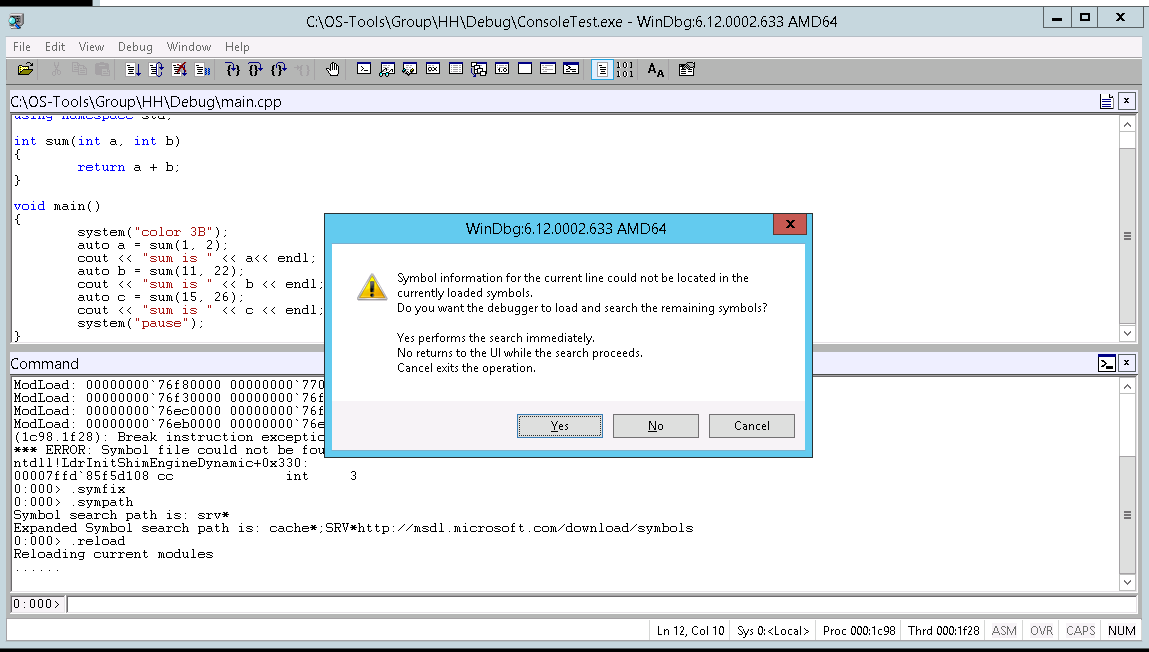Open the Registers window toolbar icon
1149x652 pixels.
(432, 69)
